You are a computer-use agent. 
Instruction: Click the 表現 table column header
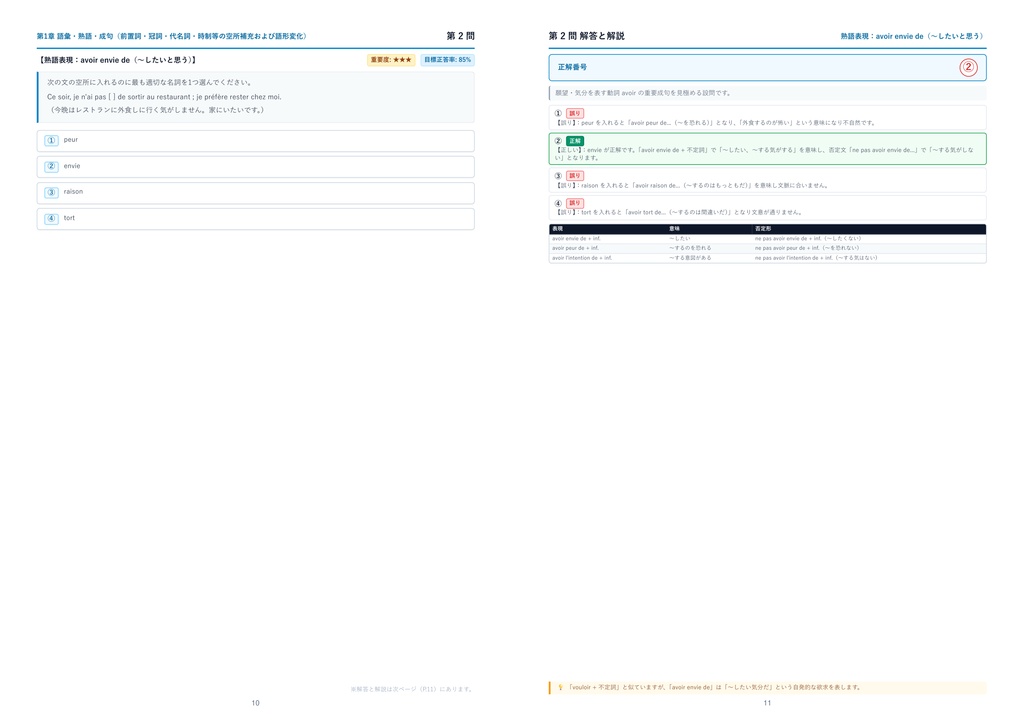click(557, 229)
